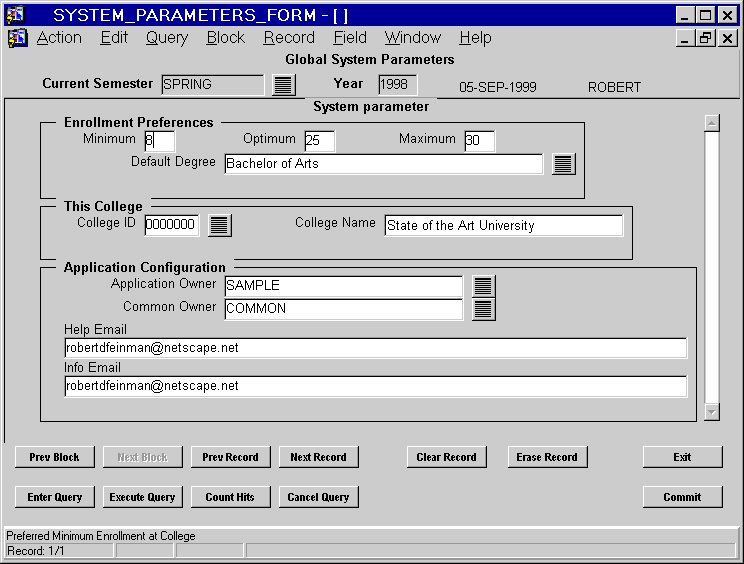The image size is (744, 564).
Task: Click the scroll down arrow of block scrollbar
Action: 712,412
